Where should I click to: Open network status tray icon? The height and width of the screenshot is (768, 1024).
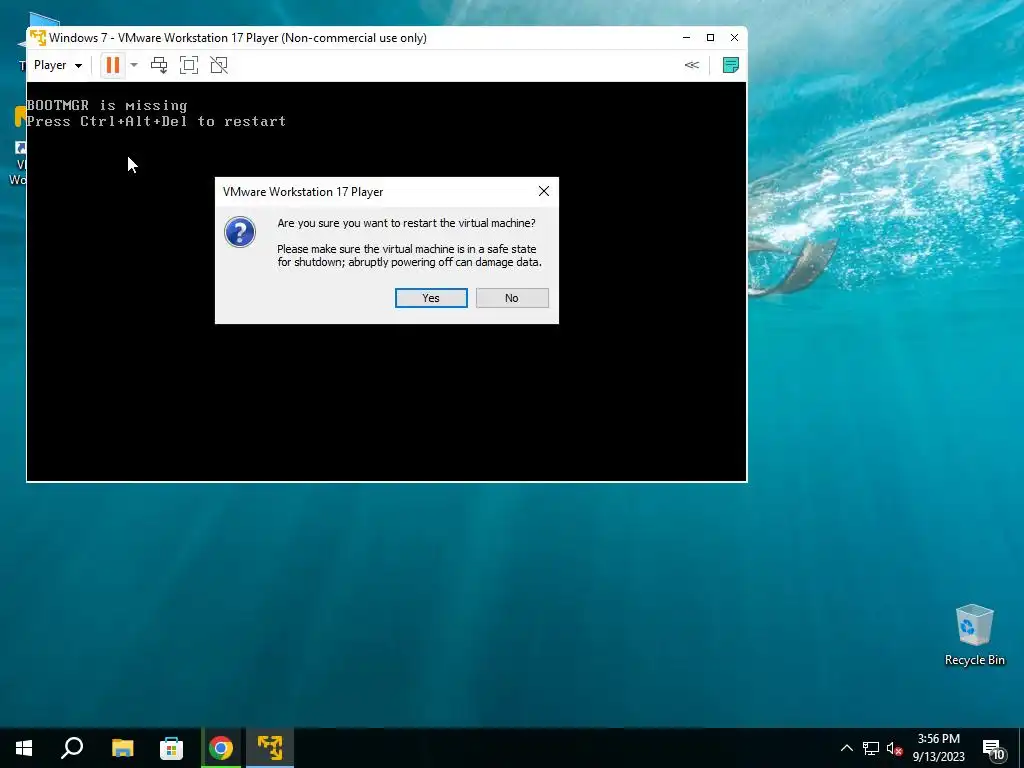click(x=871, y=748)
